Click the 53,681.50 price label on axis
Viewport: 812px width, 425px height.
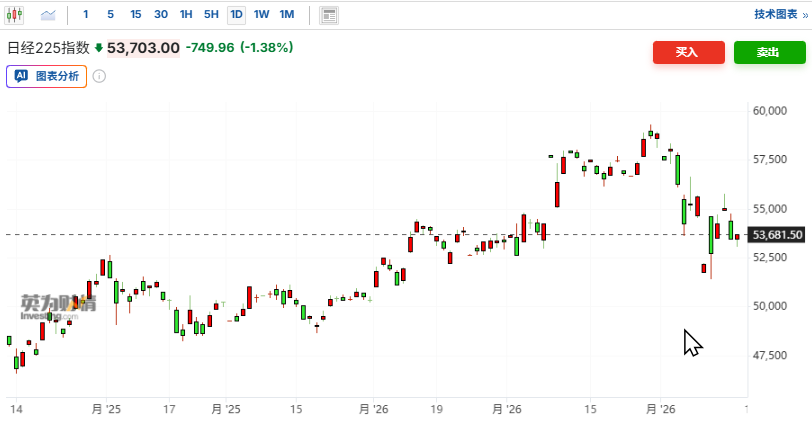tap(778, 235)
